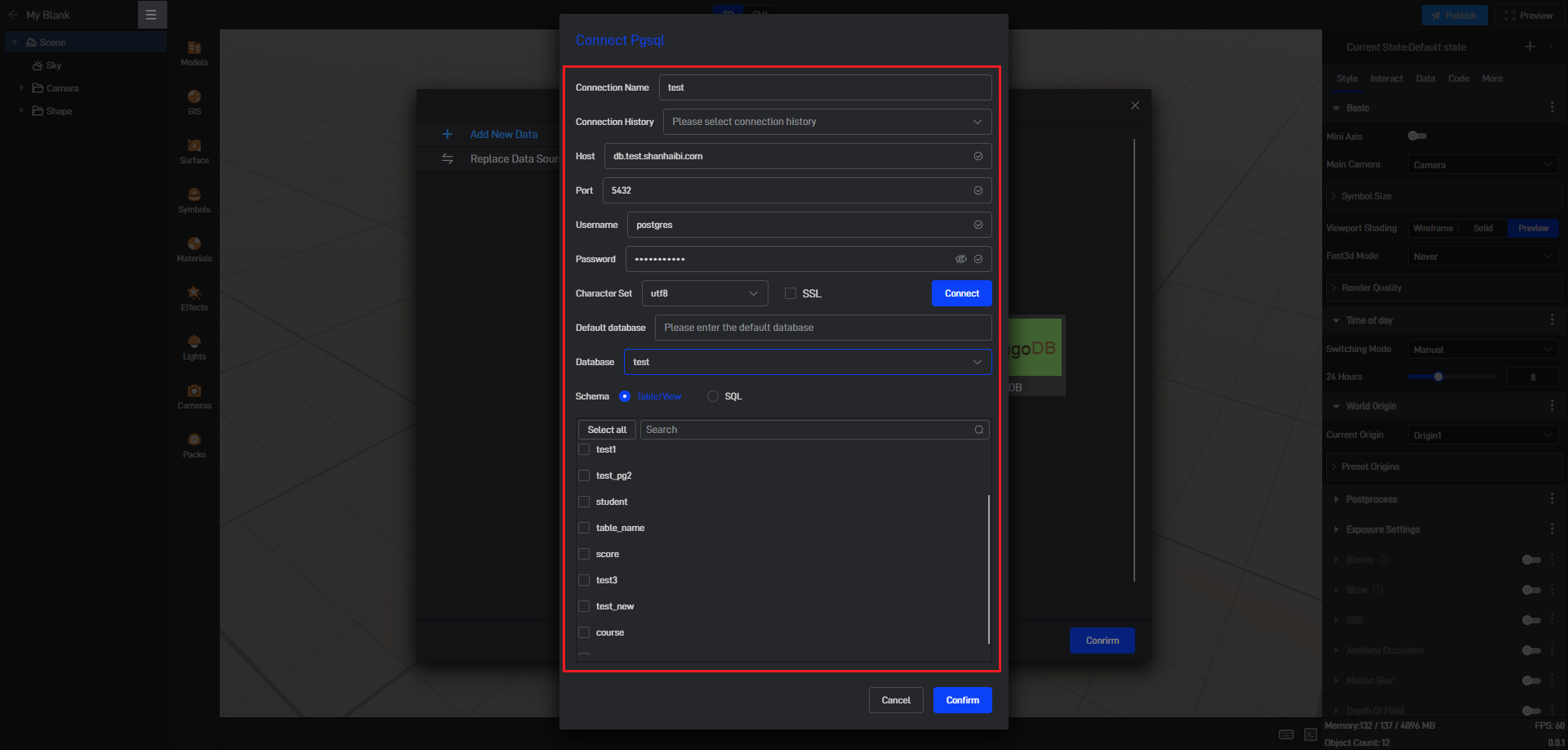The width and height of the screenshot is (1568, 750).
Task: Check the test1 table checkbox
Action: 584,449
